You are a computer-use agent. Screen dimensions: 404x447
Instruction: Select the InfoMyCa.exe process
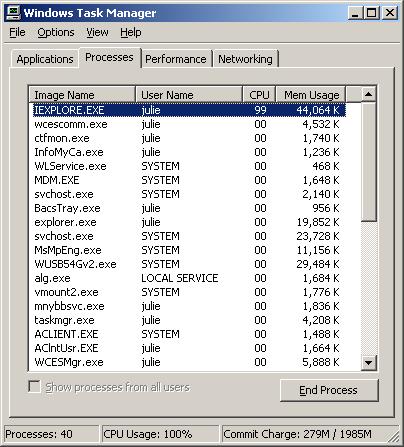pos(189,152)
